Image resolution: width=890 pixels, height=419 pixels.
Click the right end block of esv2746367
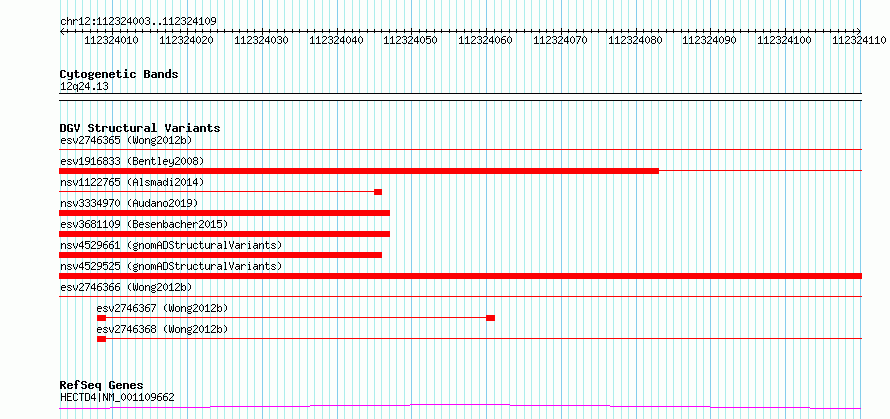(x=490, y=318)
